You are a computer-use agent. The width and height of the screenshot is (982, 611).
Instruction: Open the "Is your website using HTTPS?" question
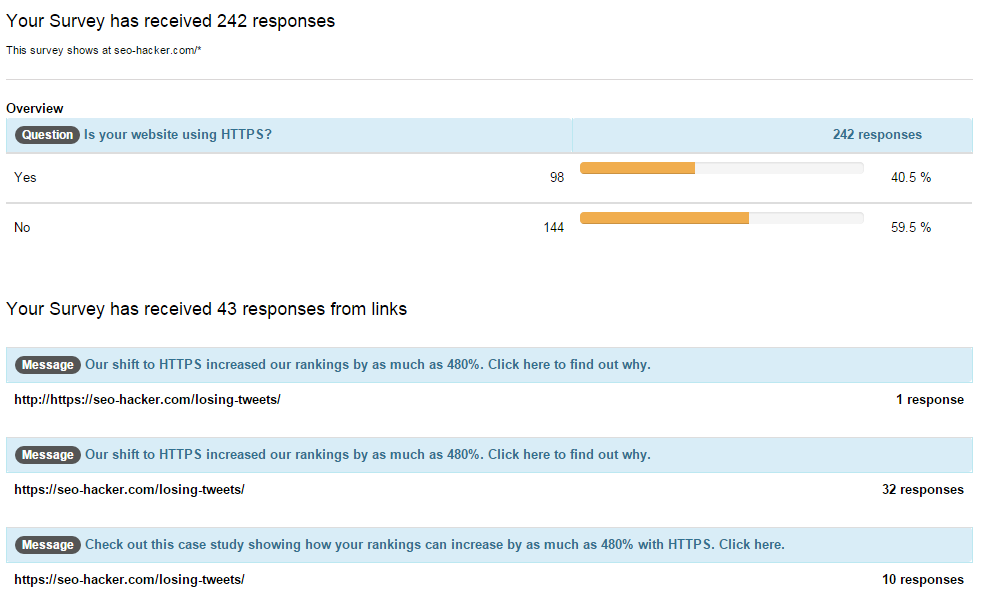pos(178,135)
